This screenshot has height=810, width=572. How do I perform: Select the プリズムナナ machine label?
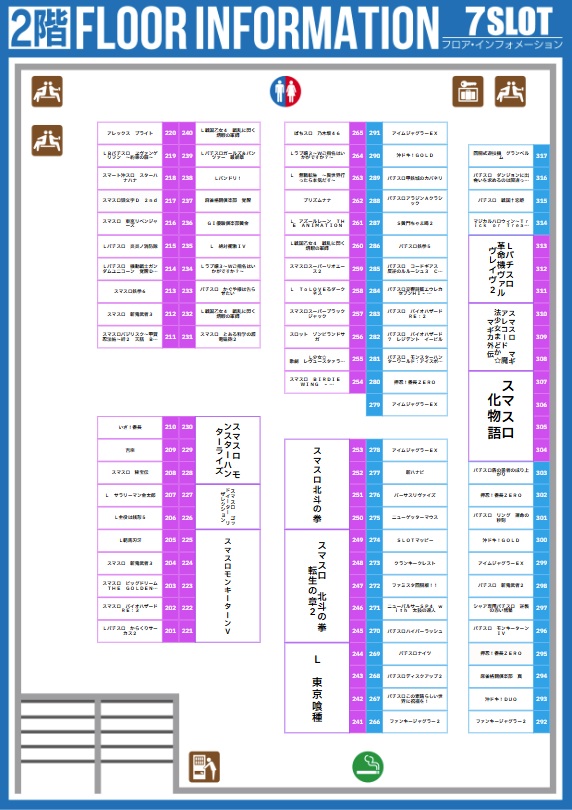click(317, 200)
